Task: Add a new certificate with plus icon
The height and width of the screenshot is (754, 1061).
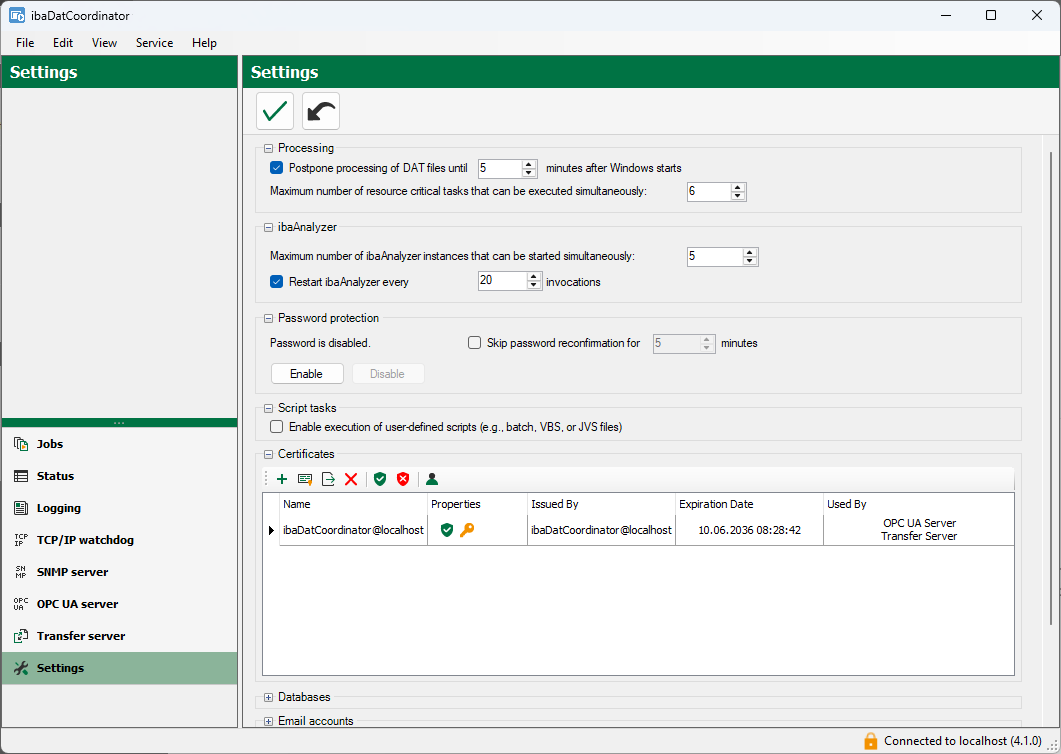Action: click(282, 479)
